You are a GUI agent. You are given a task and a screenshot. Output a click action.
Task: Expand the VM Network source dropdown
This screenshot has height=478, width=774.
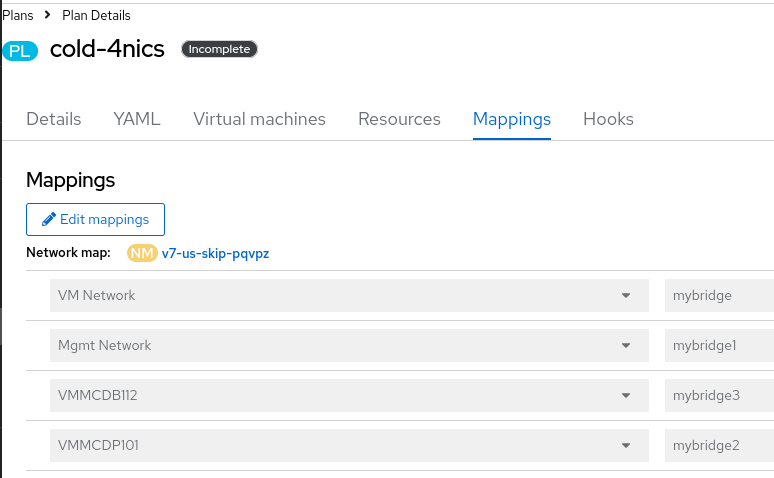626,296
